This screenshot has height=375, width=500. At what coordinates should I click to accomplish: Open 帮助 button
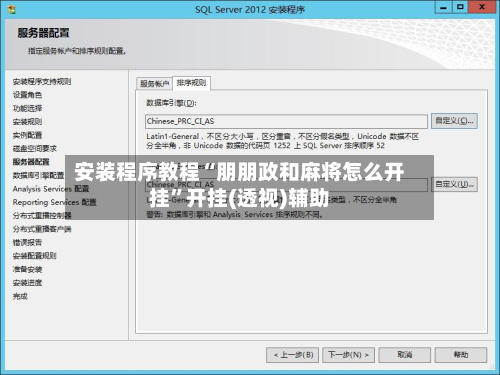(x=461, y=355)
